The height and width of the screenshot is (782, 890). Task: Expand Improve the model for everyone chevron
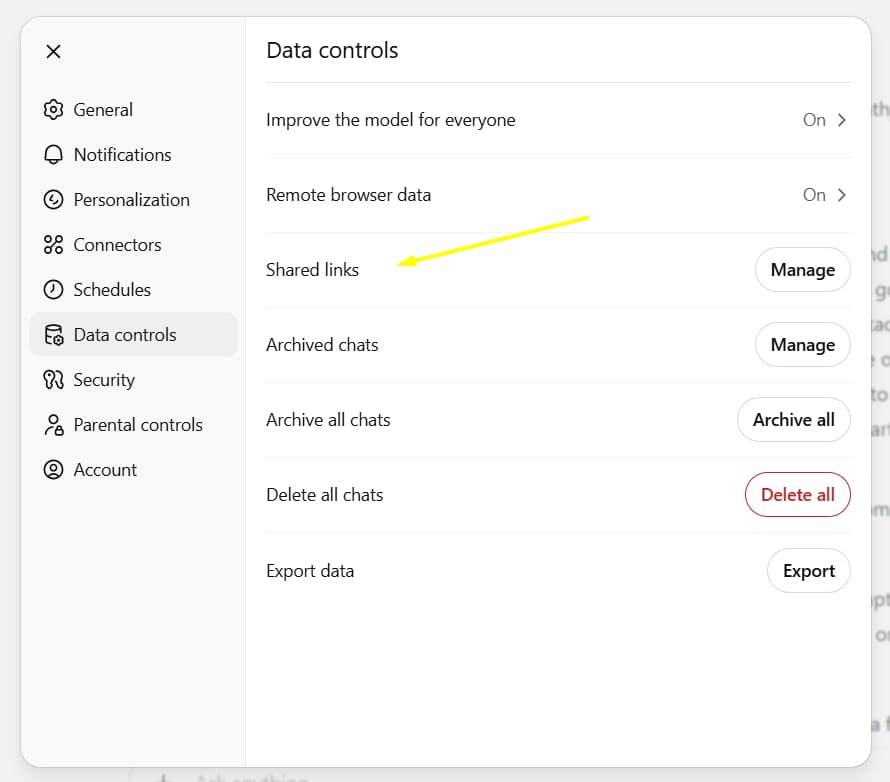point(842,120)
